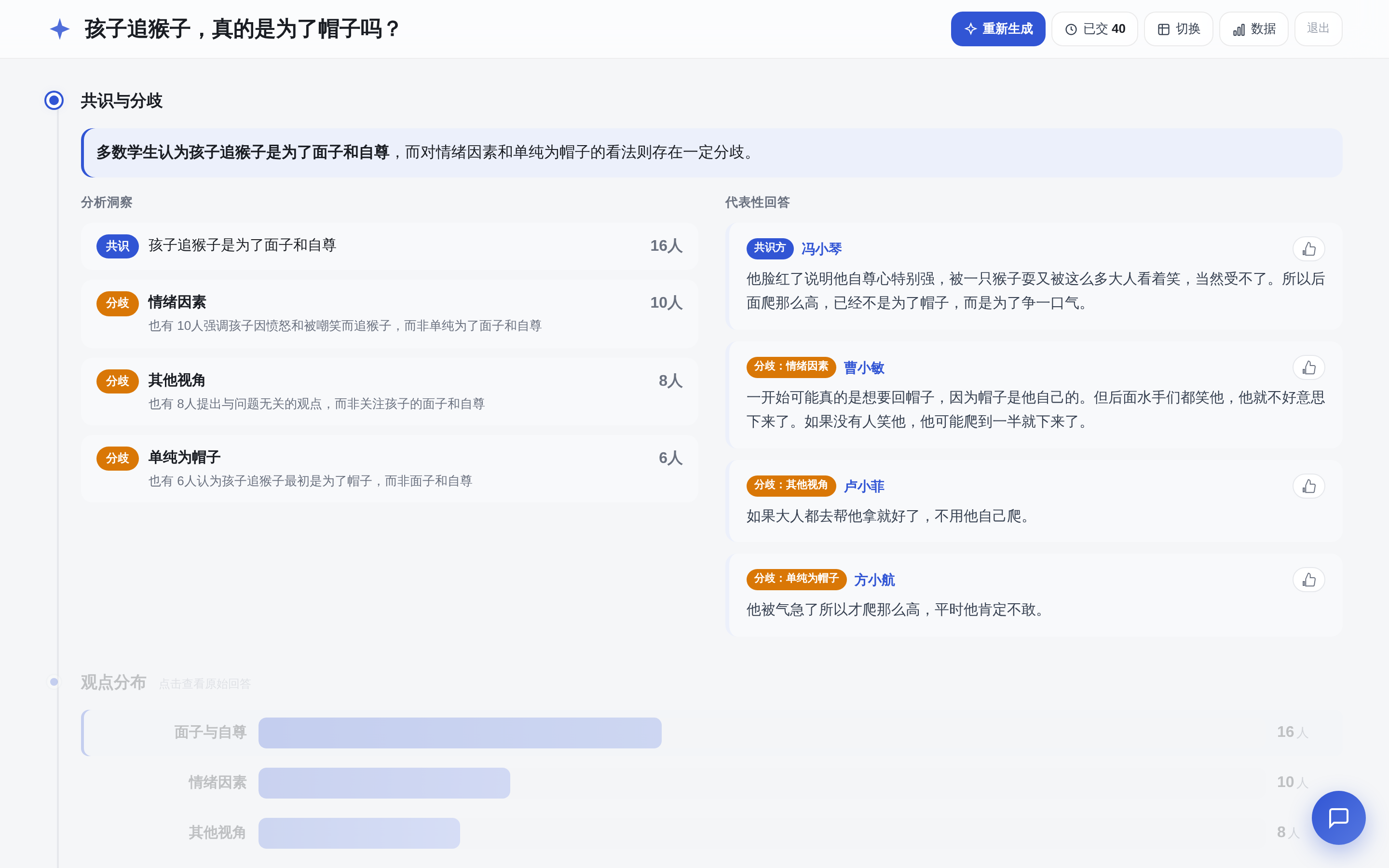Select the 其他视角 divergence card
The width and height of the screenshot is (1389, 868).
[x=389, y=392]
